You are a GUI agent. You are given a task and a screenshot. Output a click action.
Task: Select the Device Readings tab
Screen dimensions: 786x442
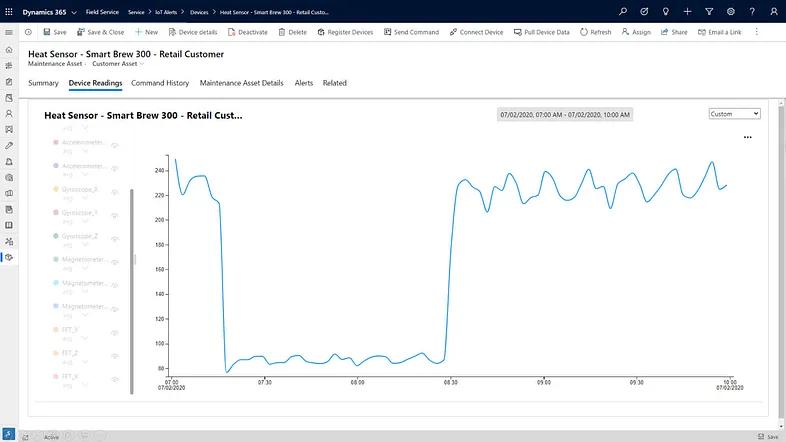coord(95,83)
